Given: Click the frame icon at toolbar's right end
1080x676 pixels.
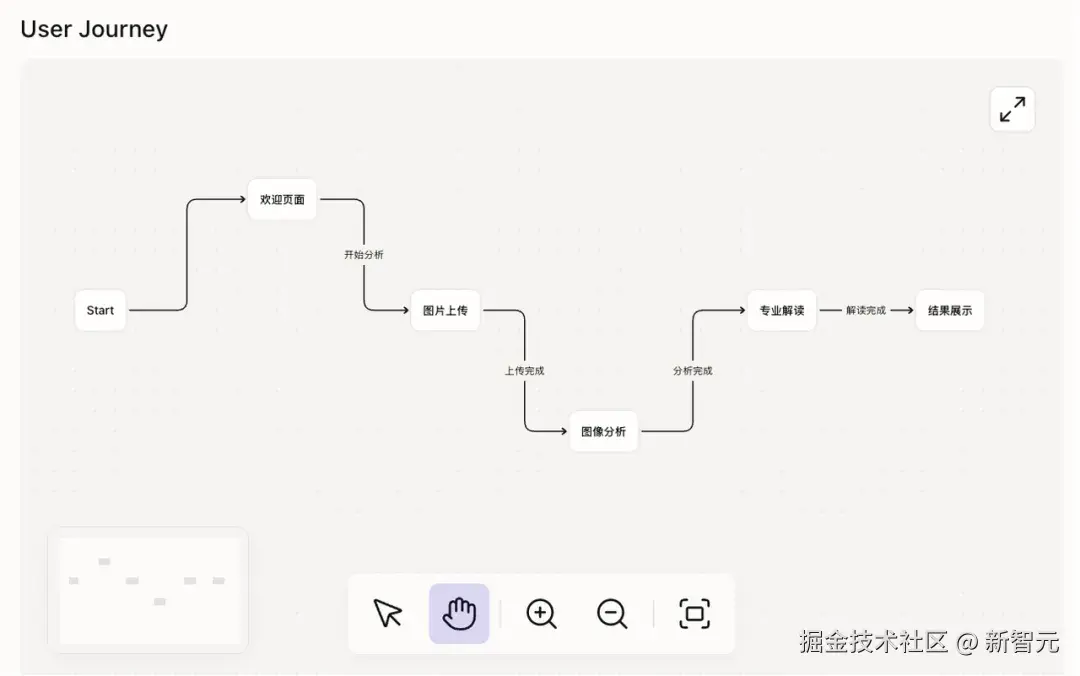Looking at the screenshot, I should click(x=694, y=614).
